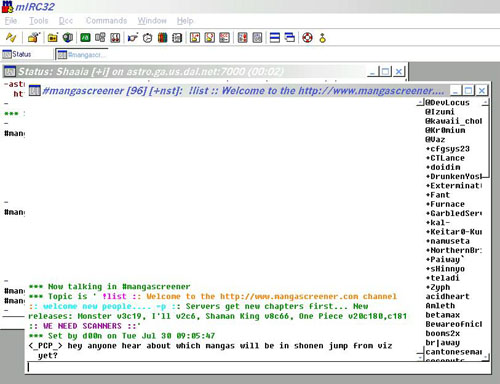This screenshot has height=384, width=500.
Task: Click the nick list scroll down arrow
Action: pyautogui.click(x=486, y=357)
